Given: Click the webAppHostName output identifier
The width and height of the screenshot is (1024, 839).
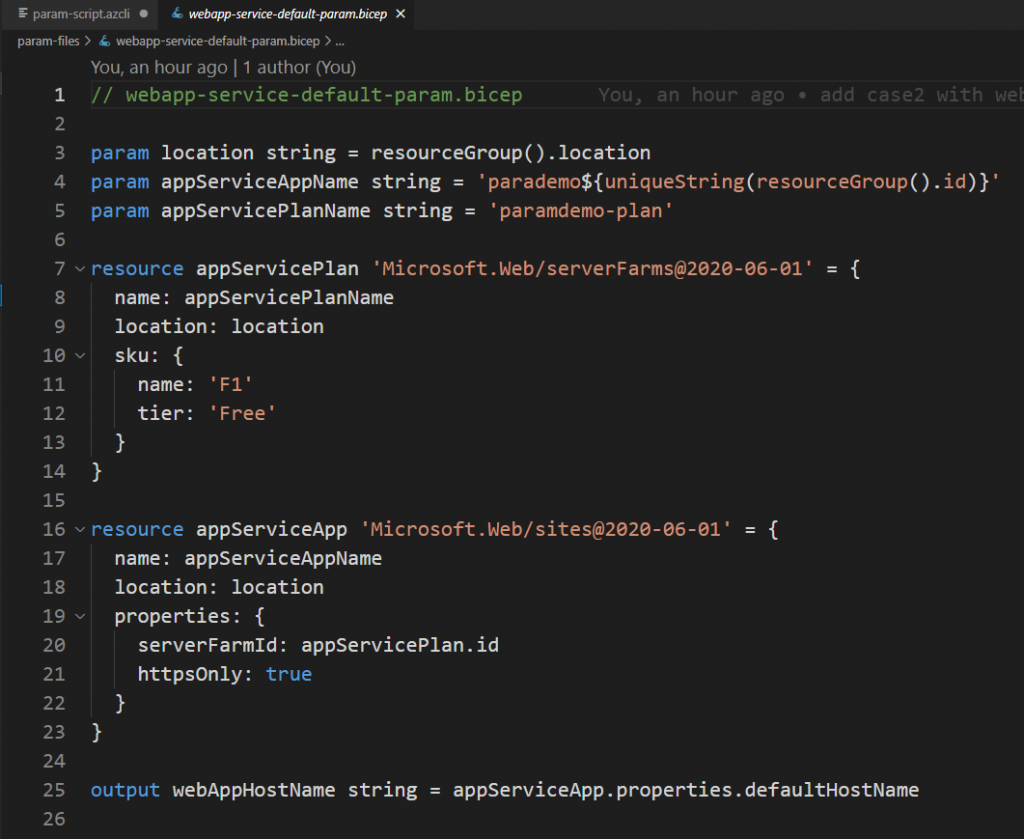Looking at the screenshot, I should (253, 790).
